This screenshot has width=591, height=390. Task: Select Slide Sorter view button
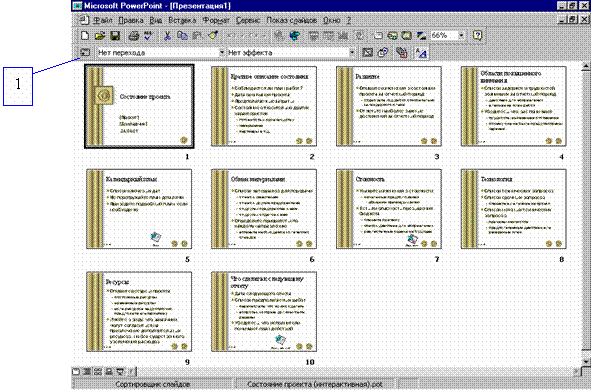(98, 372)
